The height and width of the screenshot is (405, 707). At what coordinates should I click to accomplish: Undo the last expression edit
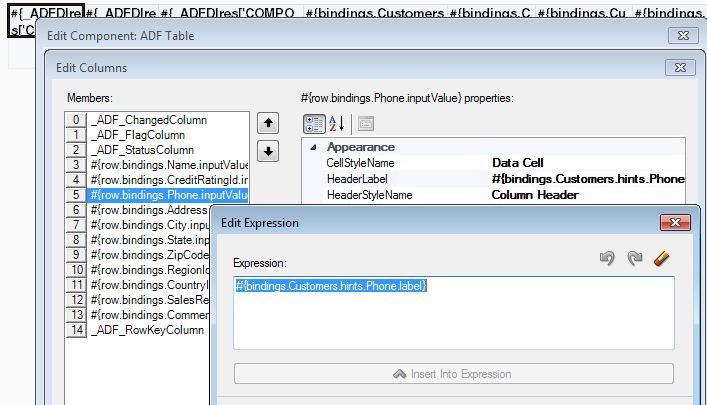click(x=607, y=258)
